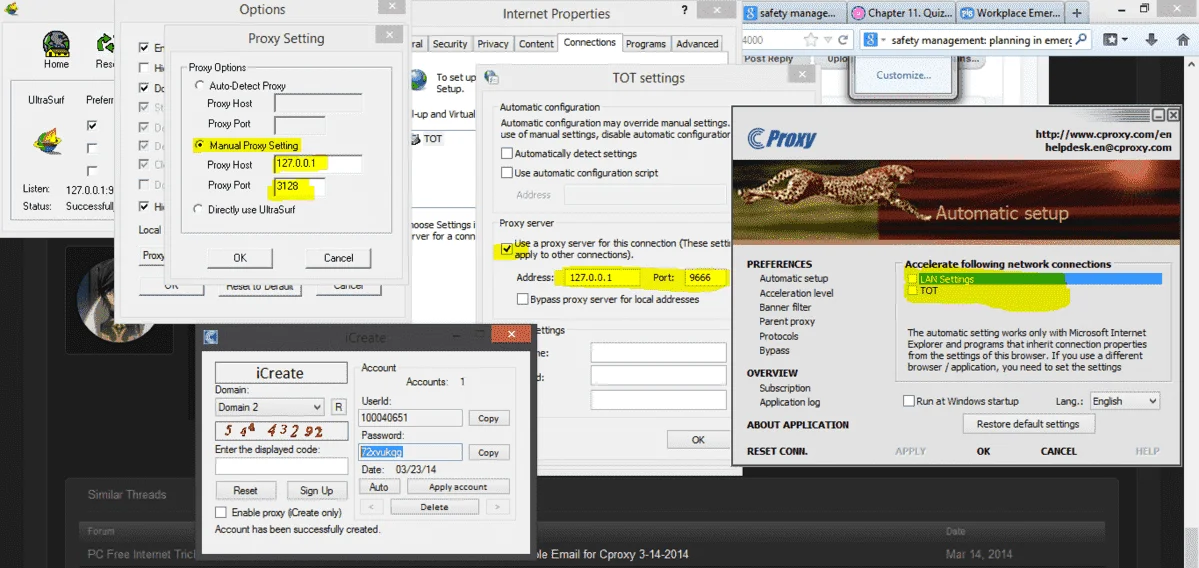Toggle Use automatic configuration script checkbox
Viewport: 1199px width, 568px height.
point(506,173)
